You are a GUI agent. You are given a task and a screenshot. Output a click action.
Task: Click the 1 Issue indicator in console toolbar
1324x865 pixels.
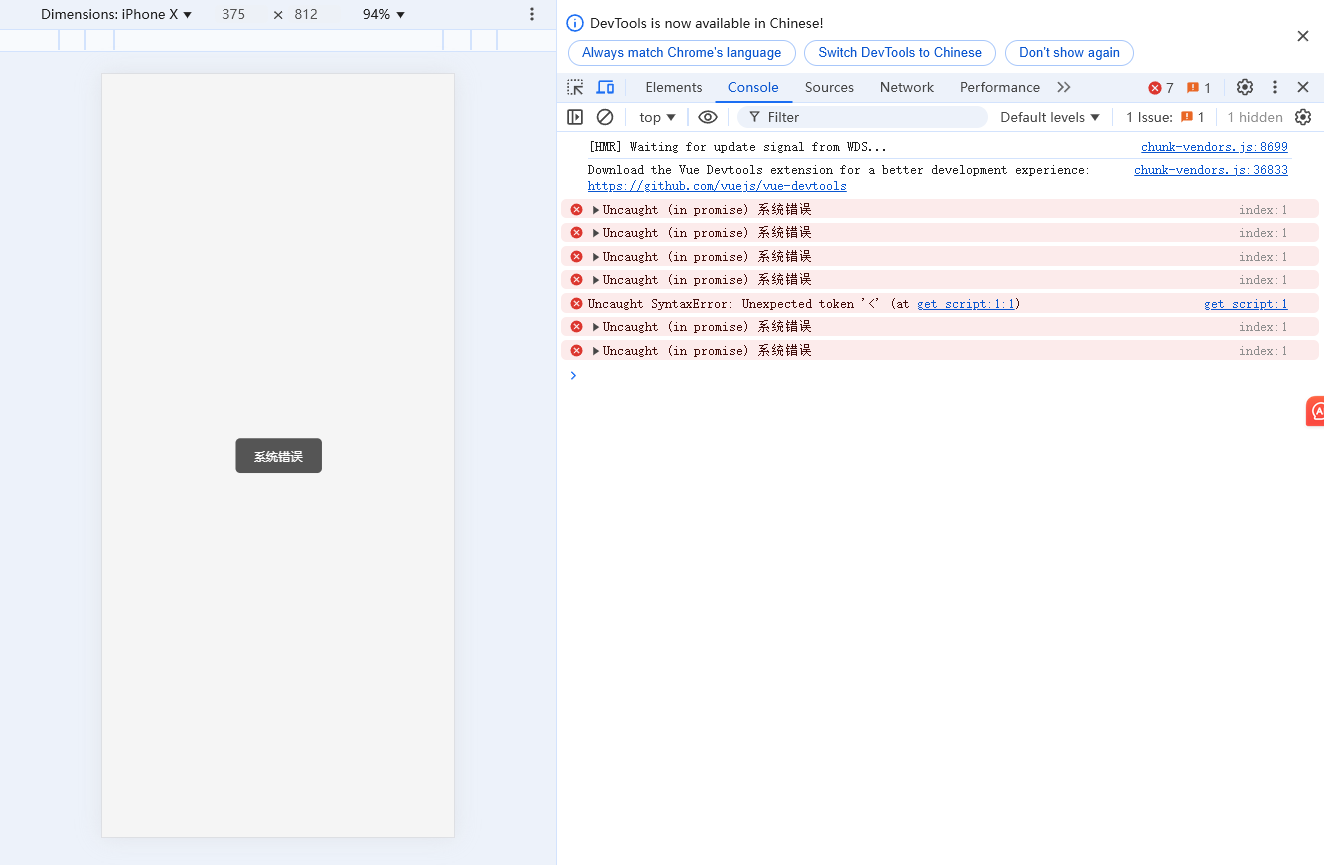(1165, 117)
